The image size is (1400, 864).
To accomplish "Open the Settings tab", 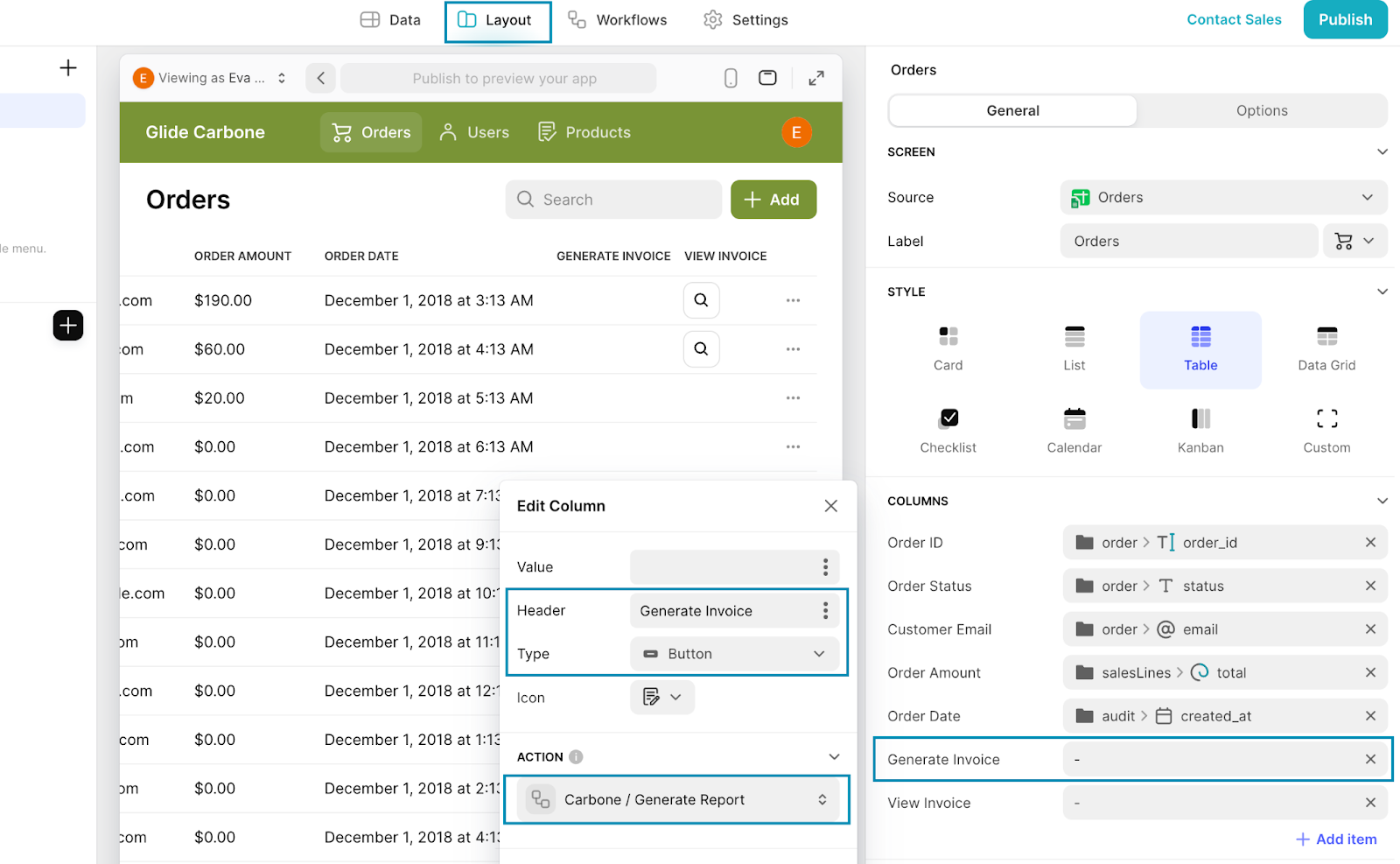I will point(745,19).
